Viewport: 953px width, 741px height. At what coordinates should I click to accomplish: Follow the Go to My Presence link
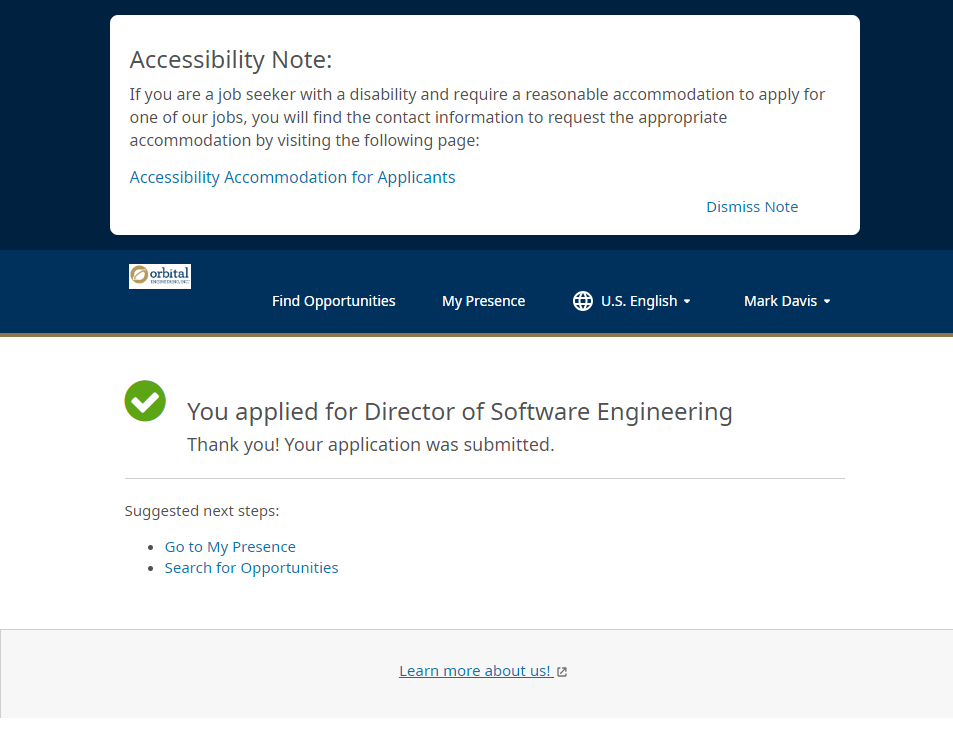(230, 547)
